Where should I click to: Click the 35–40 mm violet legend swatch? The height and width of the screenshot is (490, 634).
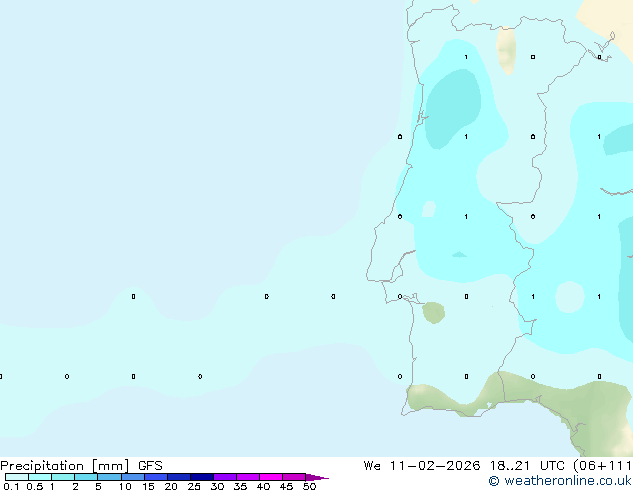248,477
